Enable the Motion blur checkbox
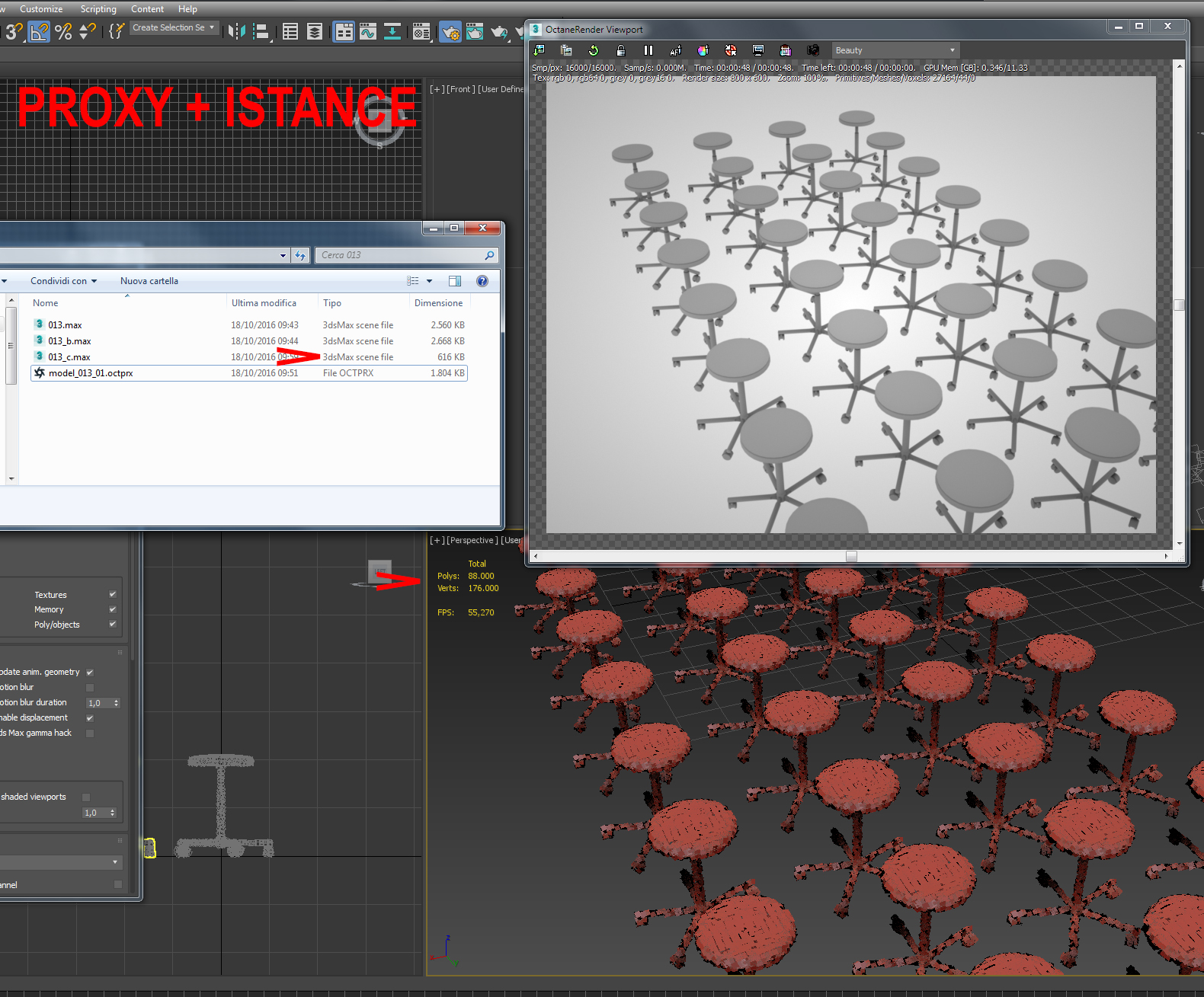This screenshot has height=997, width=1204. [x=90, y=687]
